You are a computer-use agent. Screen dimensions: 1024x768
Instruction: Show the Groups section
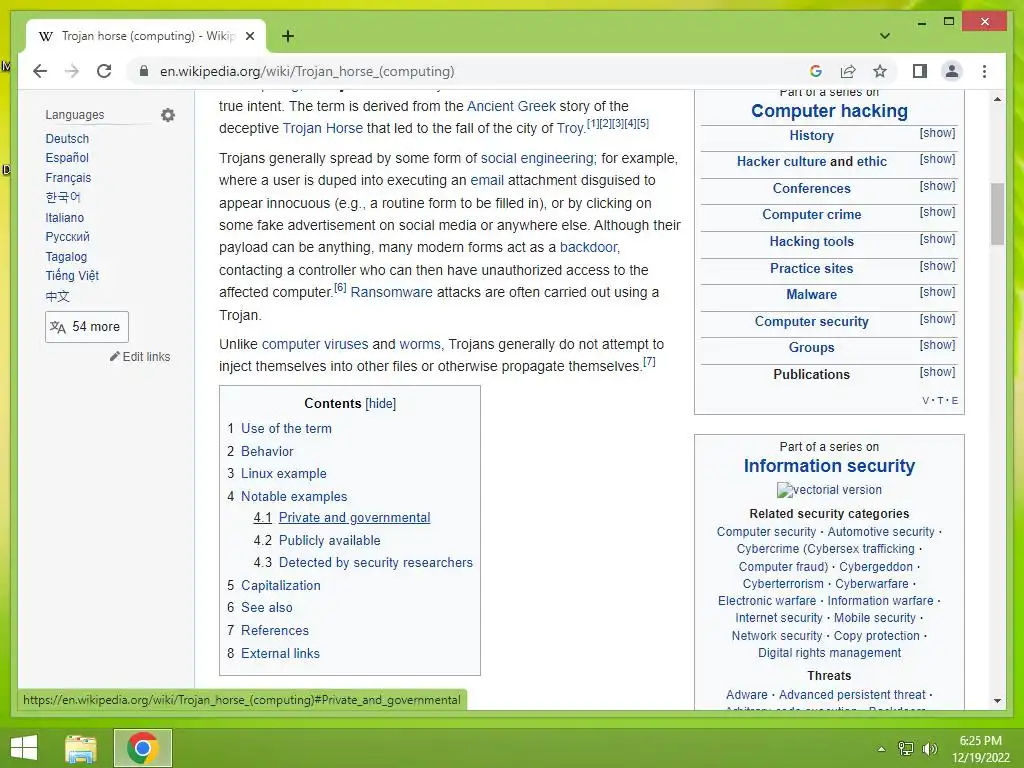click(x=937, y=345)
